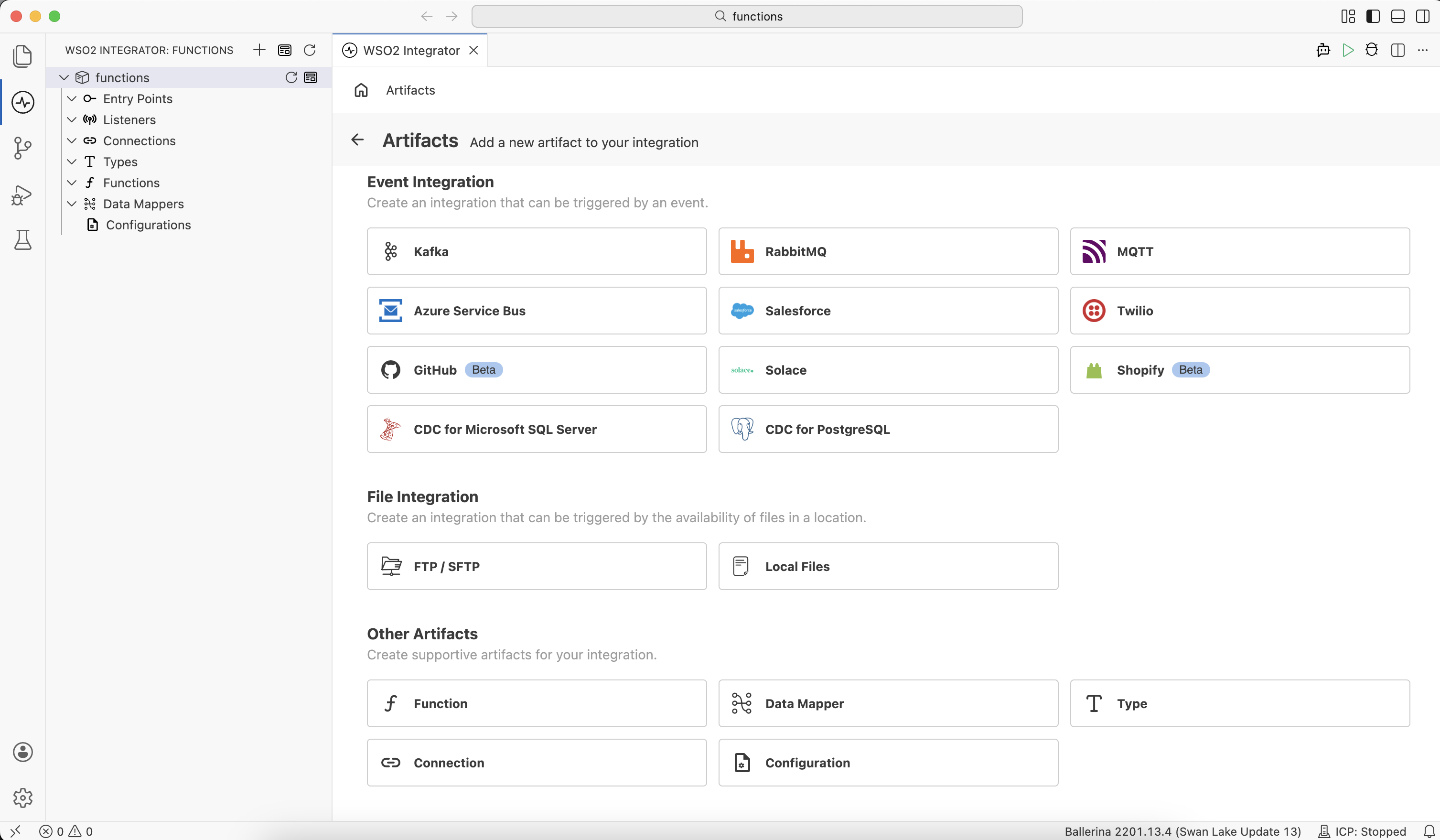Open Accounts menu in activity bar
Image resolution: width=1440 pixels, height=840 pixels.
pyautogui.click(x=22, y=752)
